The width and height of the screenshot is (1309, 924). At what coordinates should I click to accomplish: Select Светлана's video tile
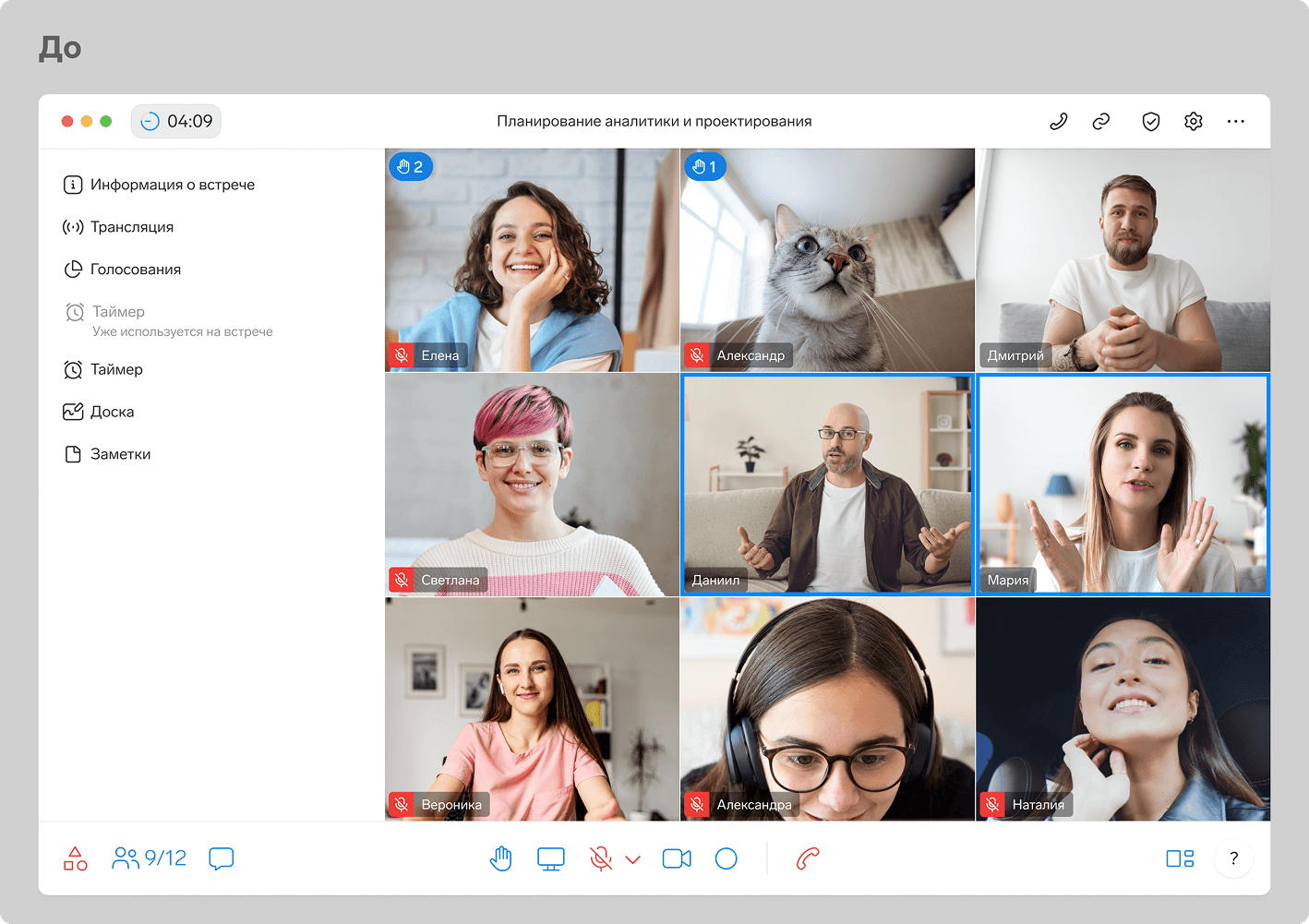532,485
